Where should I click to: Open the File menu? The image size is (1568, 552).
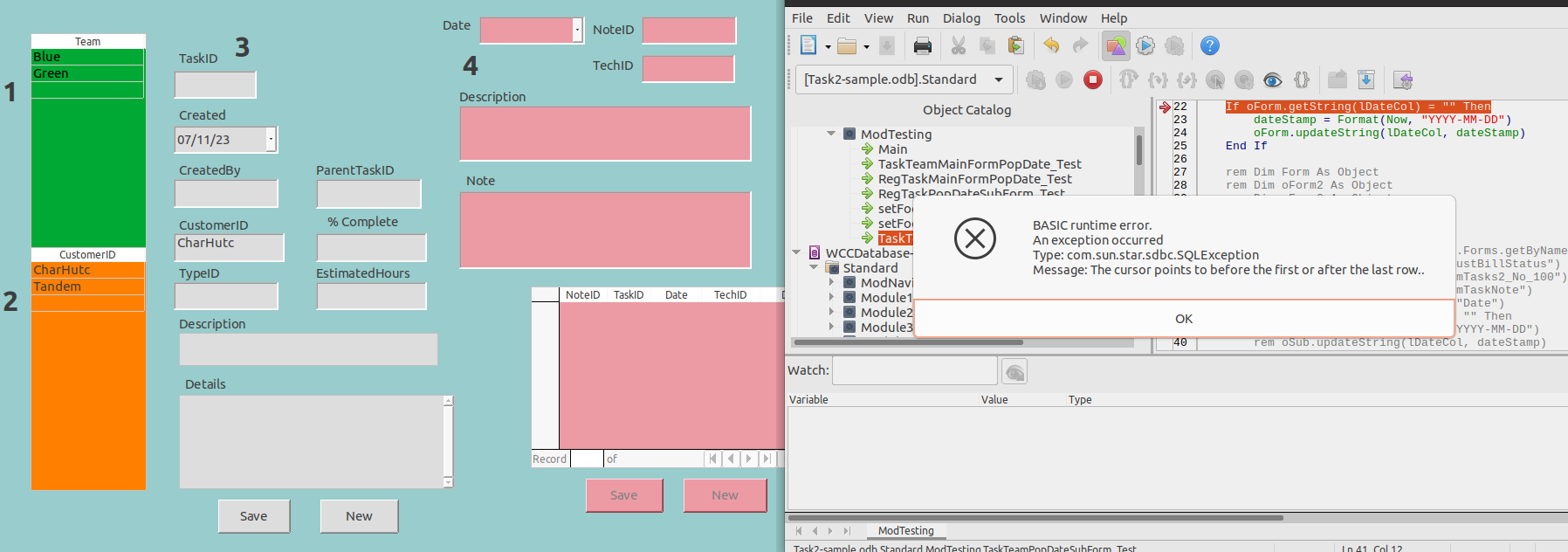click(802, 17)
